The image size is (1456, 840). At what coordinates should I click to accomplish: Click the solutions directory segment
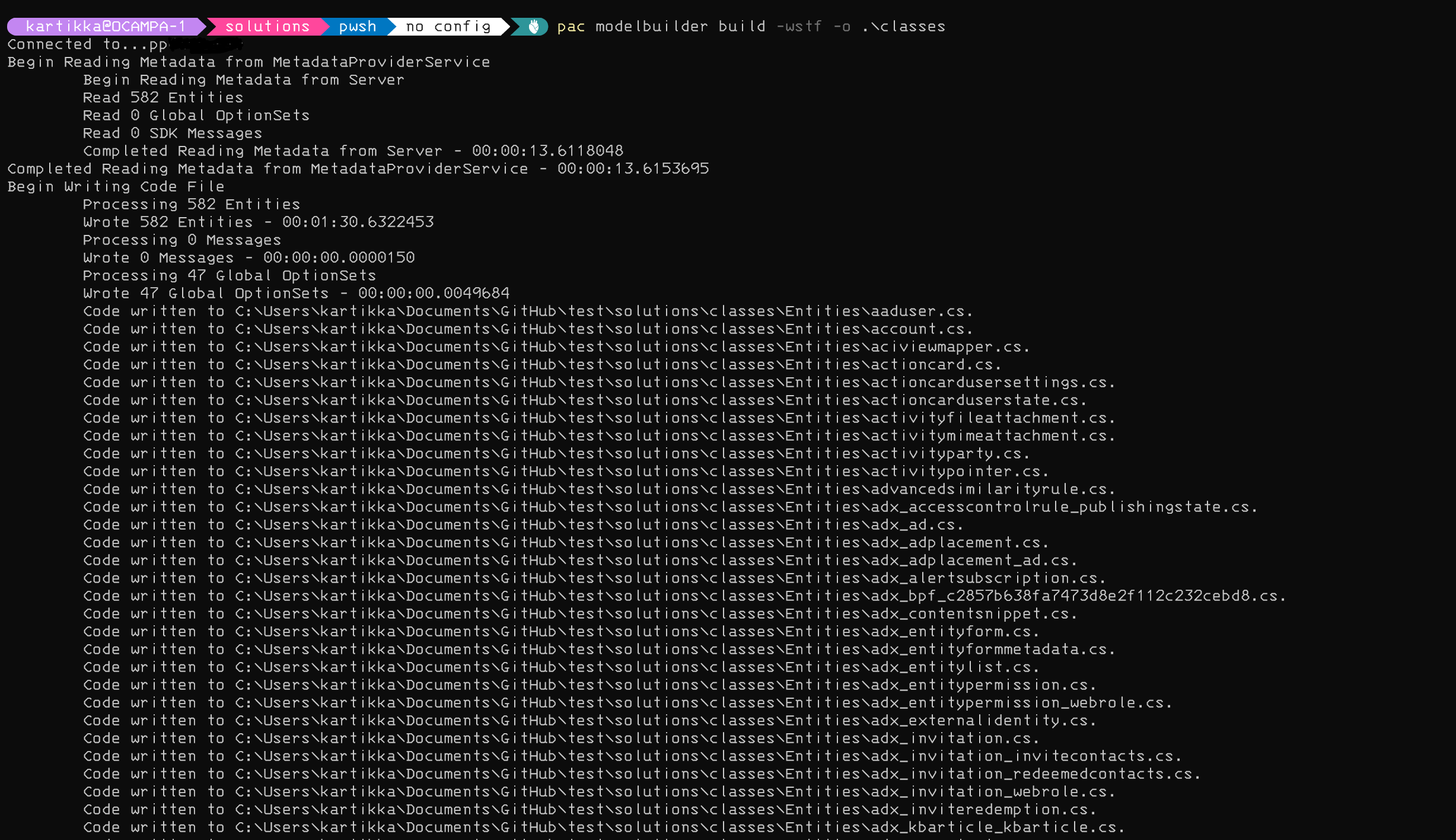267,26
